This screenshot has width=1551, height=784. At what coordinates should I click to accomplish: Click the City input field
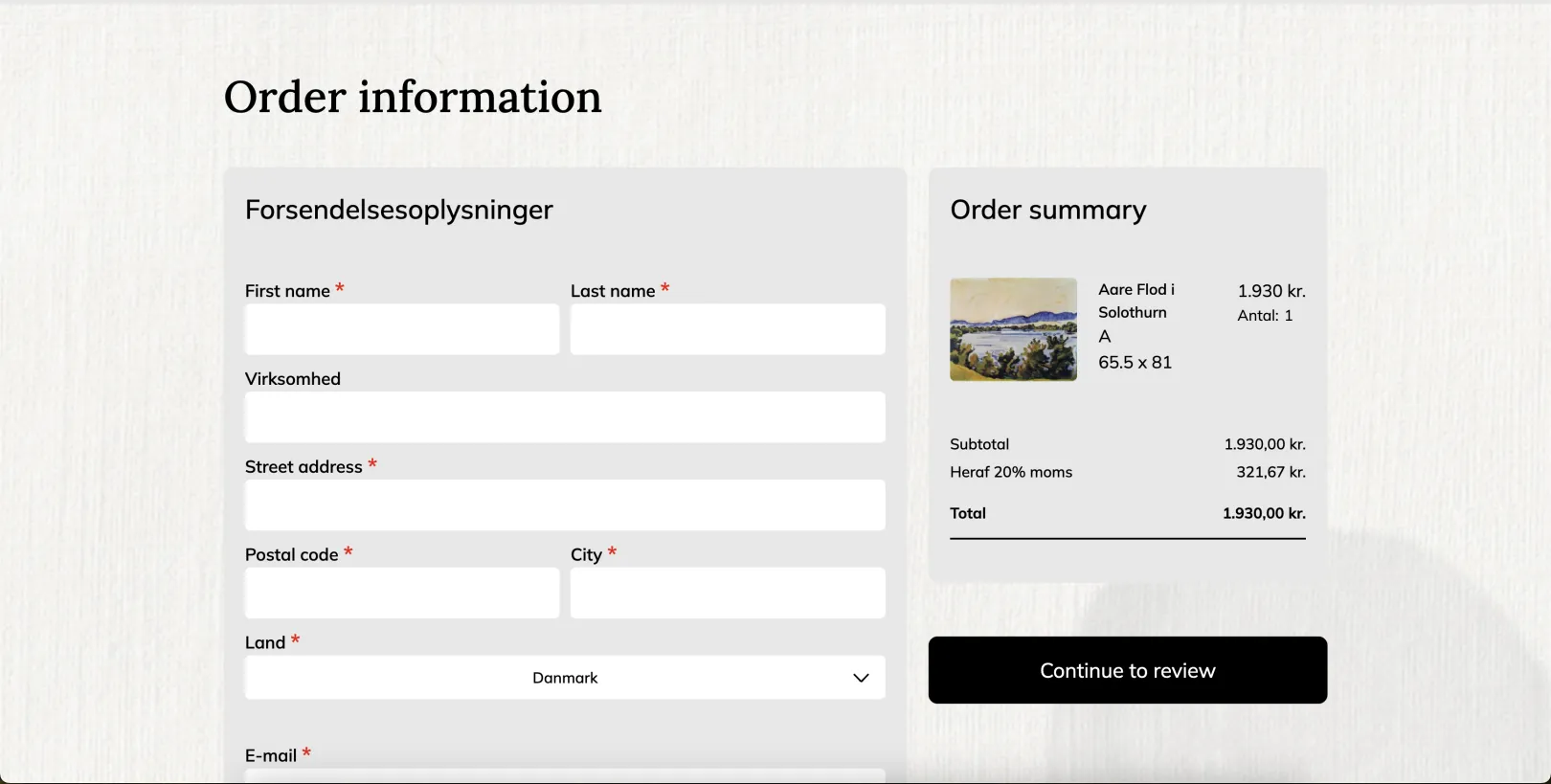pos(728,594)
